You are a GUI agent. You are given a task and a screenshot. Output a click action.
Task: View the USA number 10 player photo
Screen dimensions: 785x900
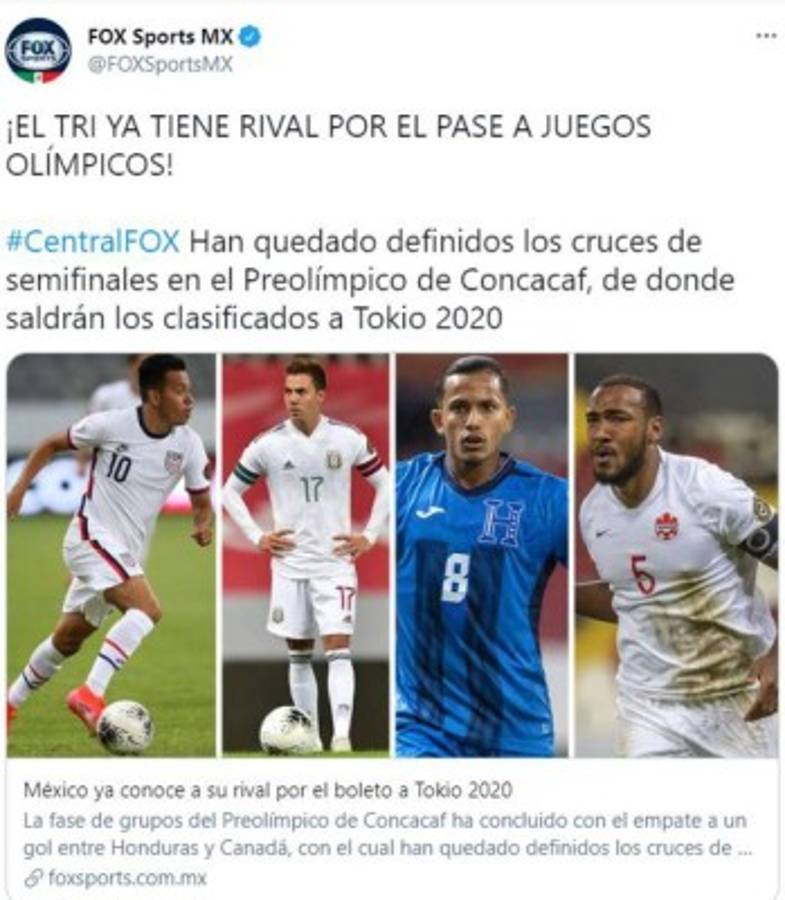pyautogui.click(x=111, y=554)
